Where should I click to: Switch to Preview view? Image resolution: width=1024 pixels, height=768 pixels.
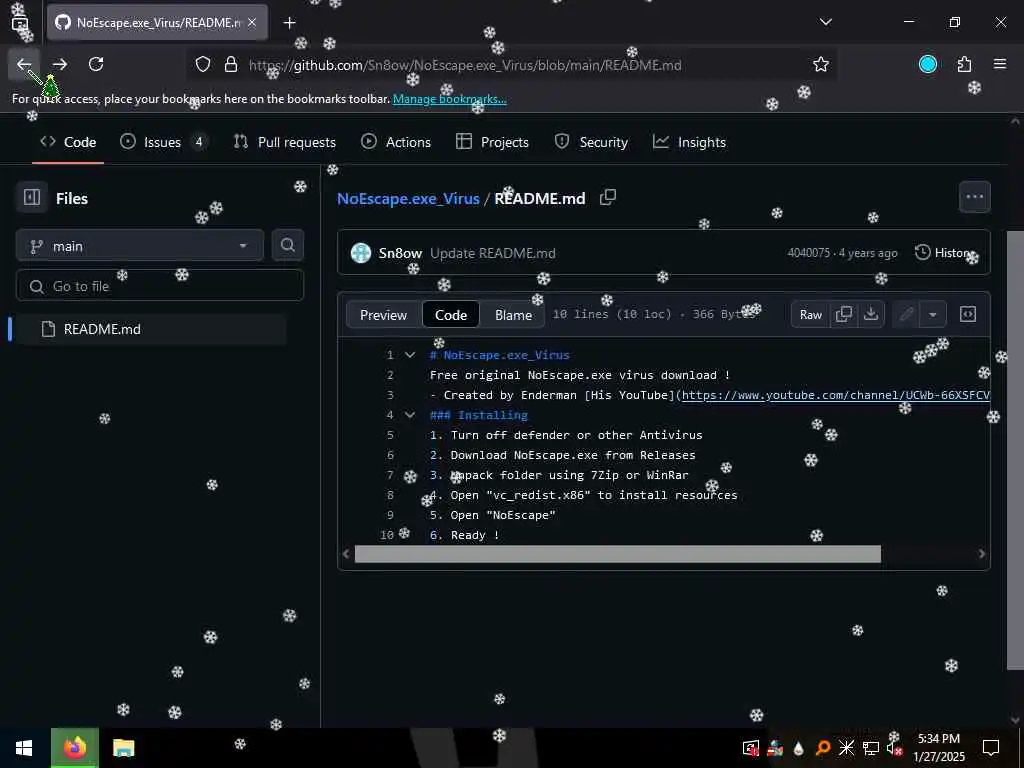pos(383,315)
